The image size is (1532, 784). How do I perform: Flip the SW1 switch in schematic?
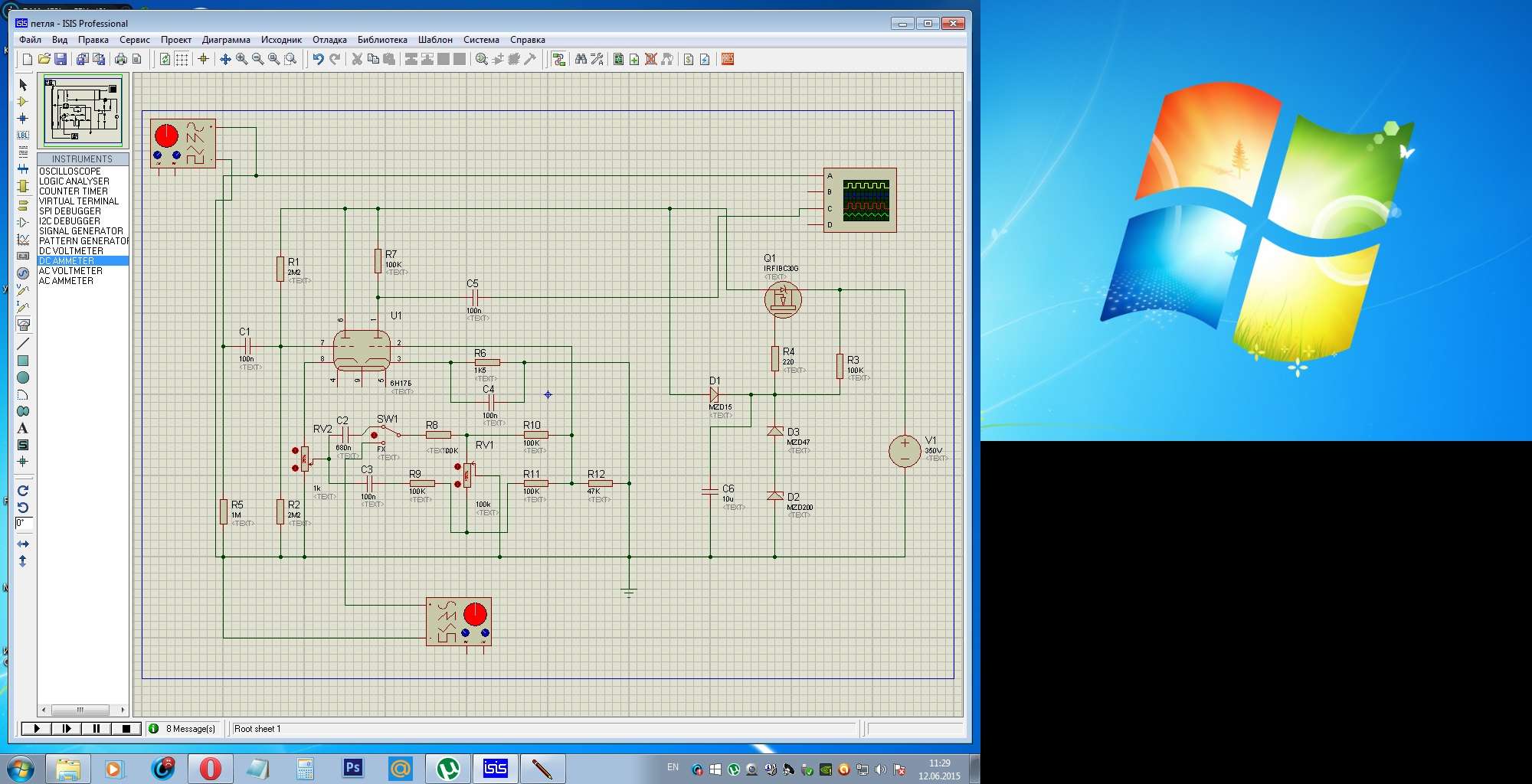pyautogui.click(x=375, y=435)
